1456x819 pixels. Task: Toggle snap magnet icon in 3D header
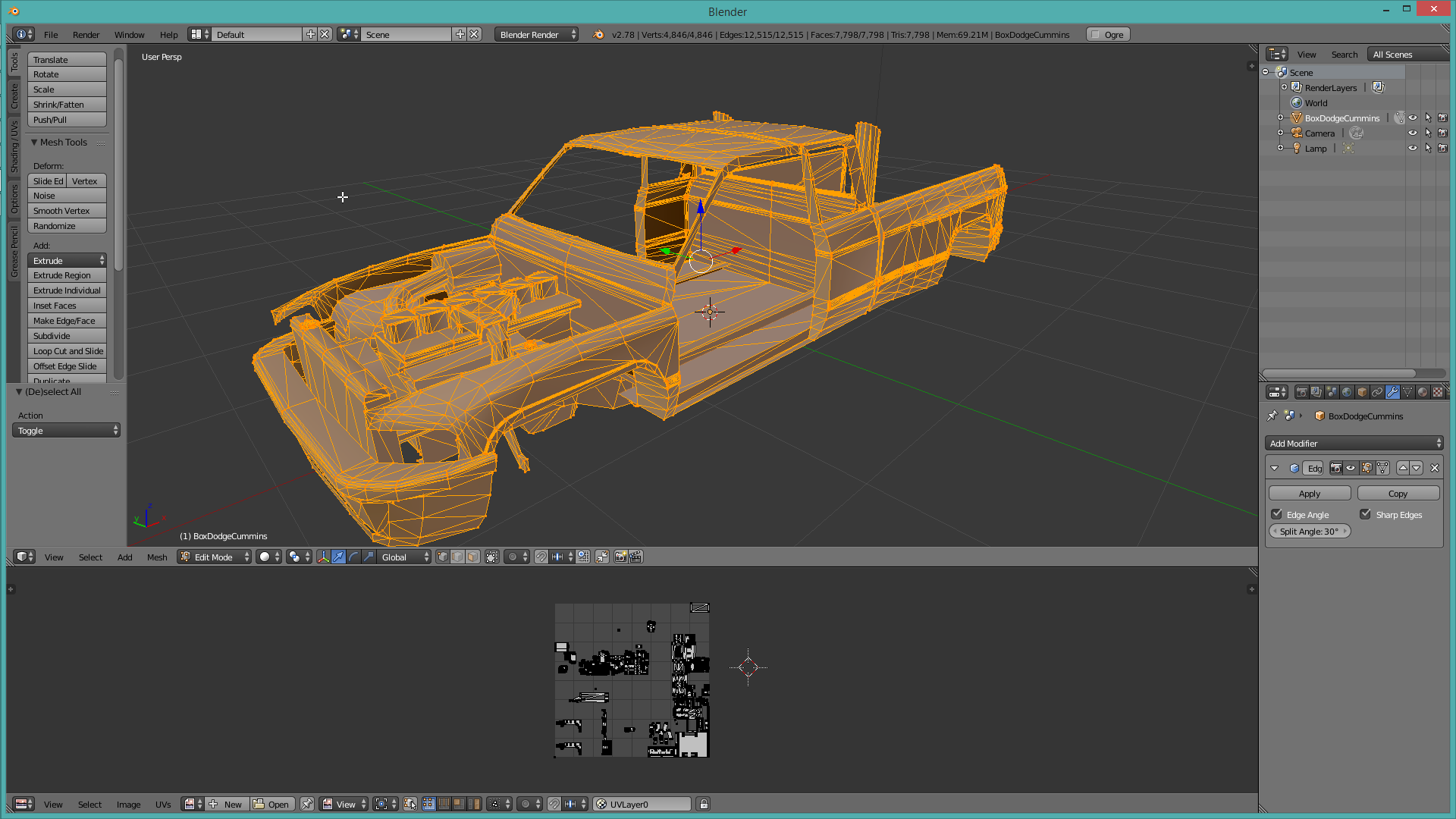point(541,557)
